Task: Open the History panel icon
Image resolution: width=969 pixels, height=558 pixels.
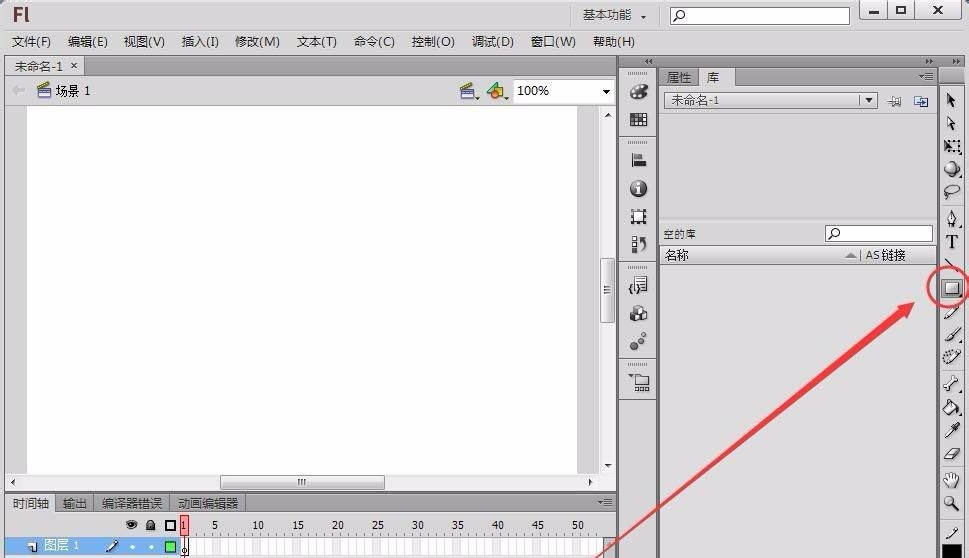Action: point(638,245)
